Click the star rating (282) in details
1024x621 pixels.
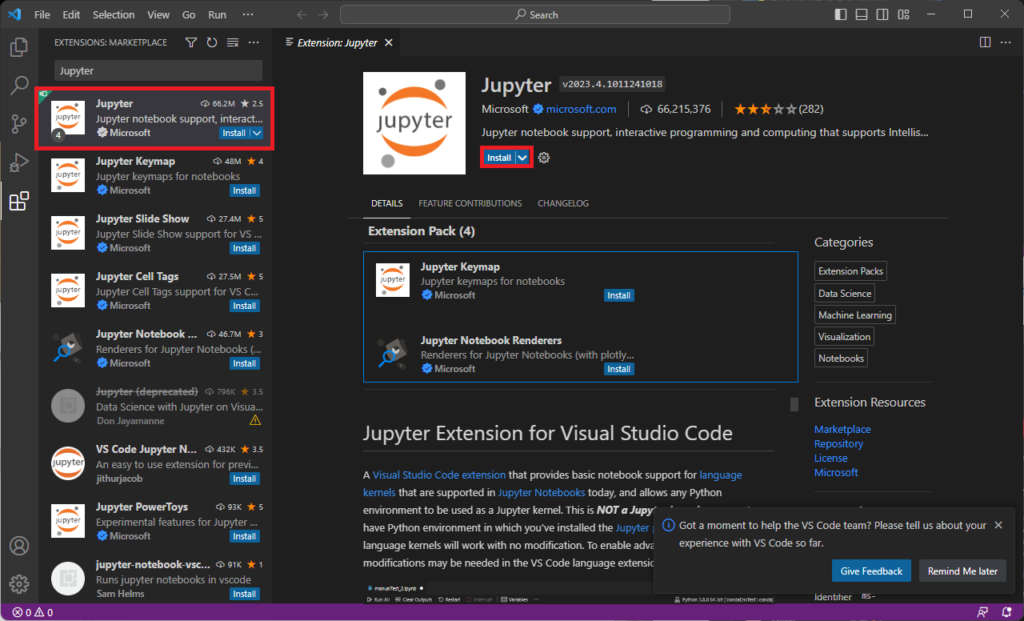(778, 109)
